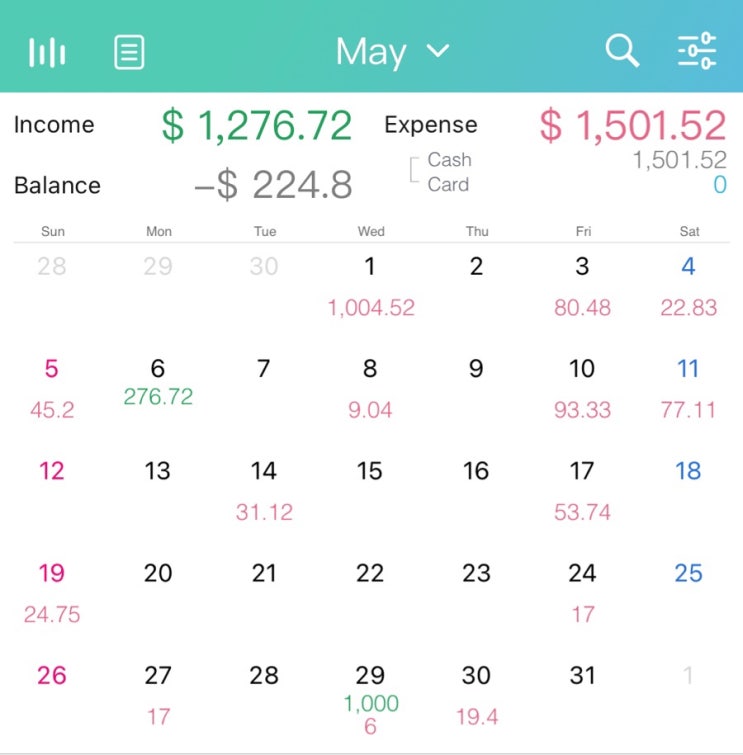Open the filter sliders settings icon
743x755 pixels.
coord(697,51)
